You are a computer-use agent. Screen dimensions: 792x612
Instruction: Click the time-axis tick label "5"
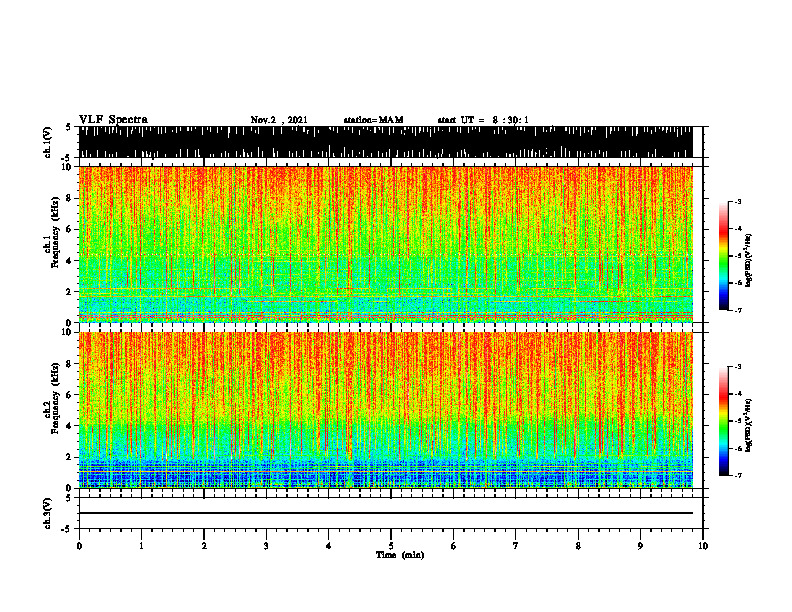(391, 546)
